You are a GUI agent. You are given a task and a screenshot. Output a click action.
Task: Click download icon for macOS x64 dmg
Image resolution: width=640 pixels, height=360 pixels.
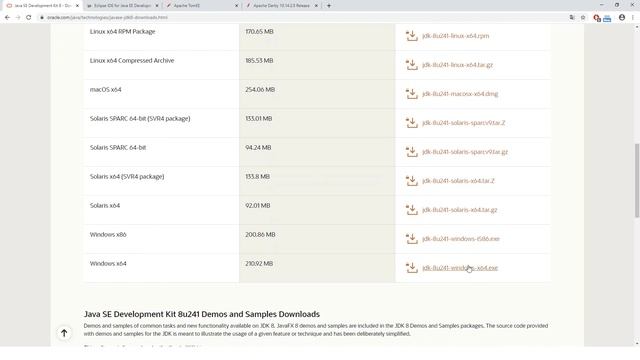[x=411, y=93]
